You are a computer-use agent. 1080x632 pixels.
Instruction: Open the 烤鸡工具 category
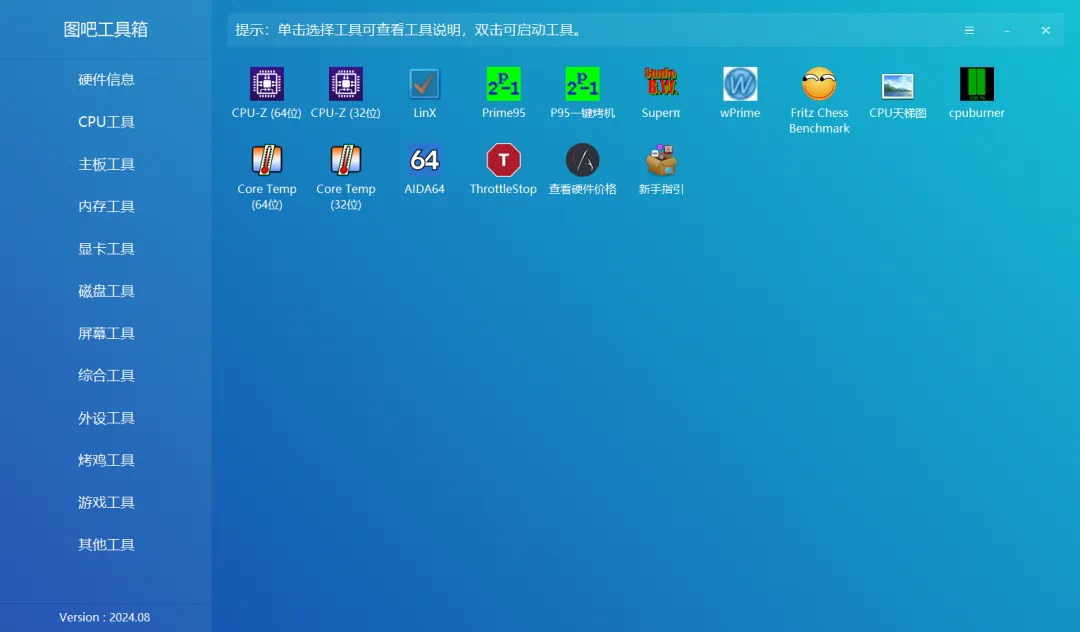tap(106, 460)
